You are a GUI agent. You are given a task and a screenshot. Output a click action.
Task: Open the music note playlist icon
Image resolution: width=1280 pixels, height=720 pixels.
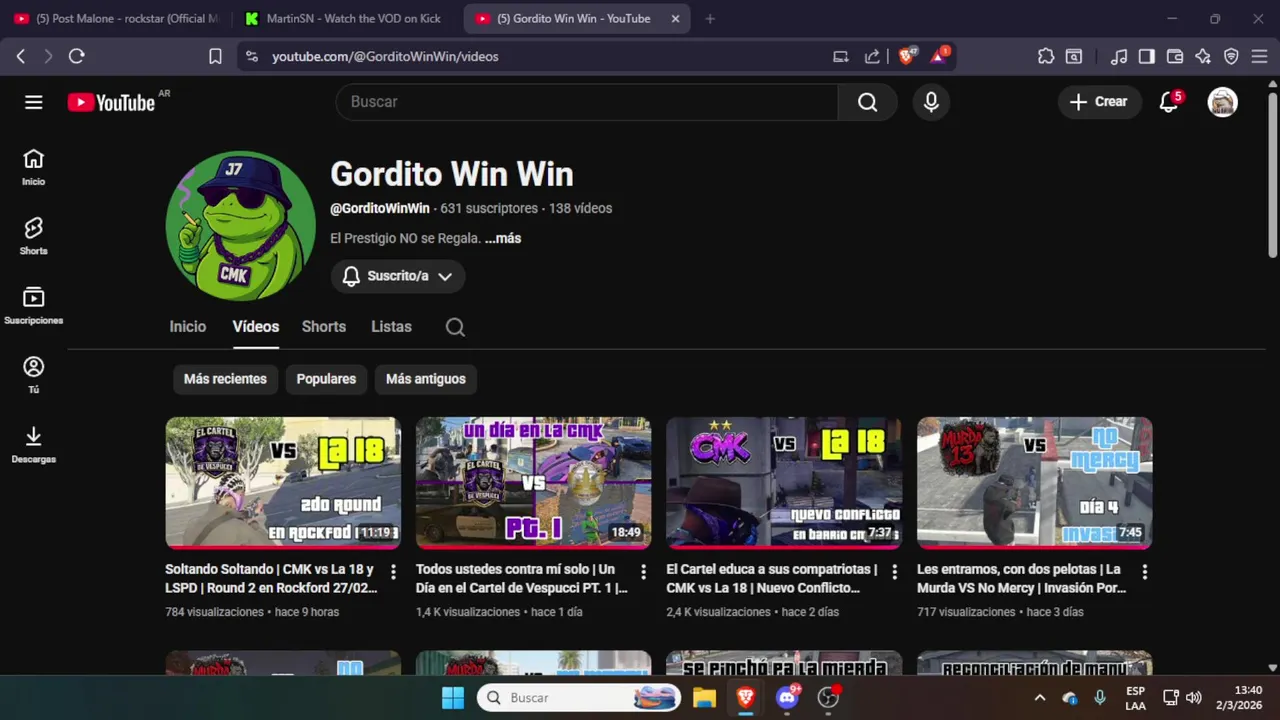click(x=1119, y=56)
